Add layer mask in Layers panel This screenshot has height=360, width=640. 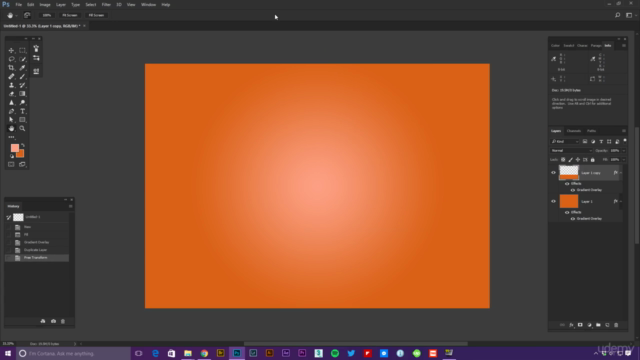click(x=580, y=325)
